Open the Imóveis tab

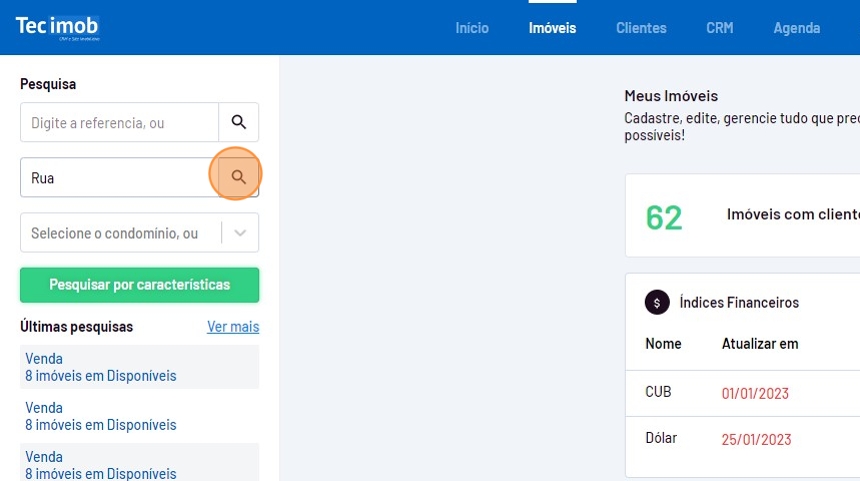coord(552,28)
